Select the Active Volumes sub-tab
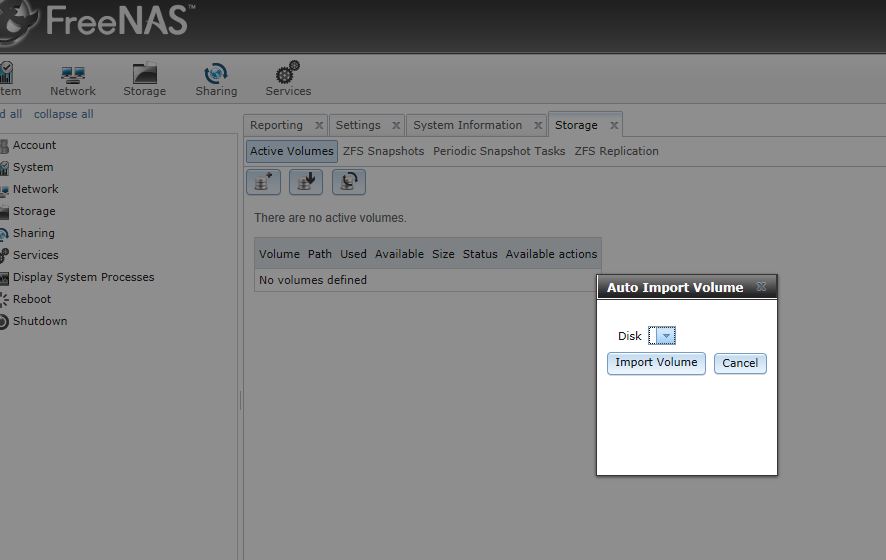The height and width of the screenshot is (560, 886). click(x=292, y=151)
